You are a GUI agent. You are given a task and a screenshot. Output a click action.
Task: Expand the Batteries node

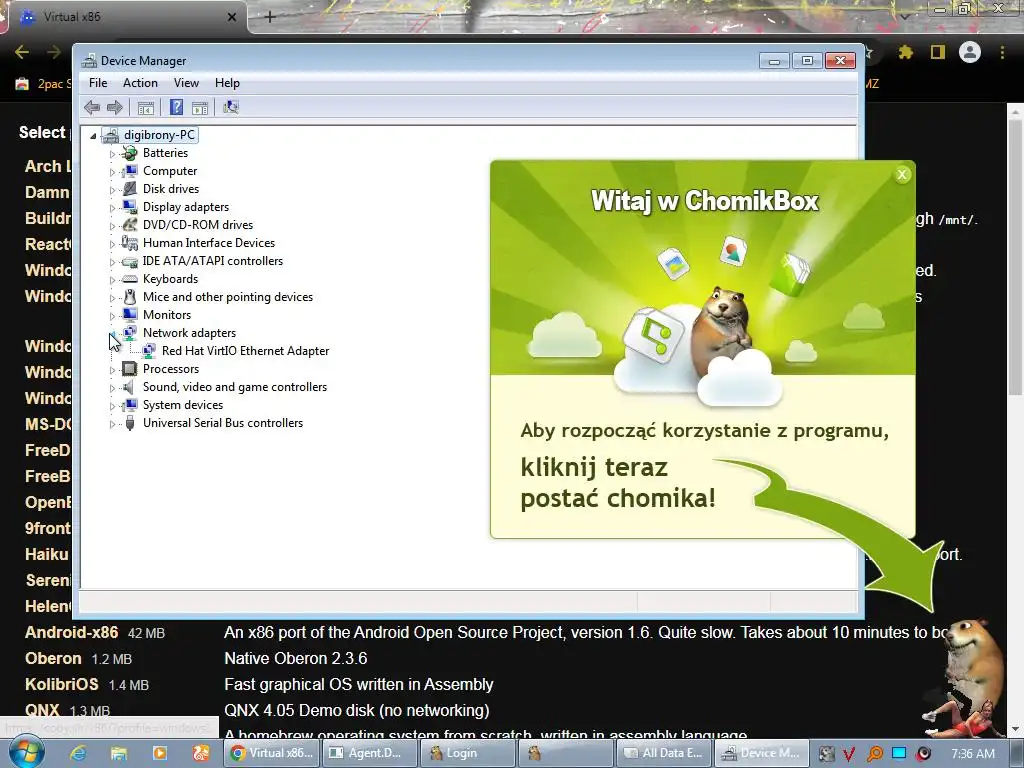pyautogui.click(x=112, y=154)
